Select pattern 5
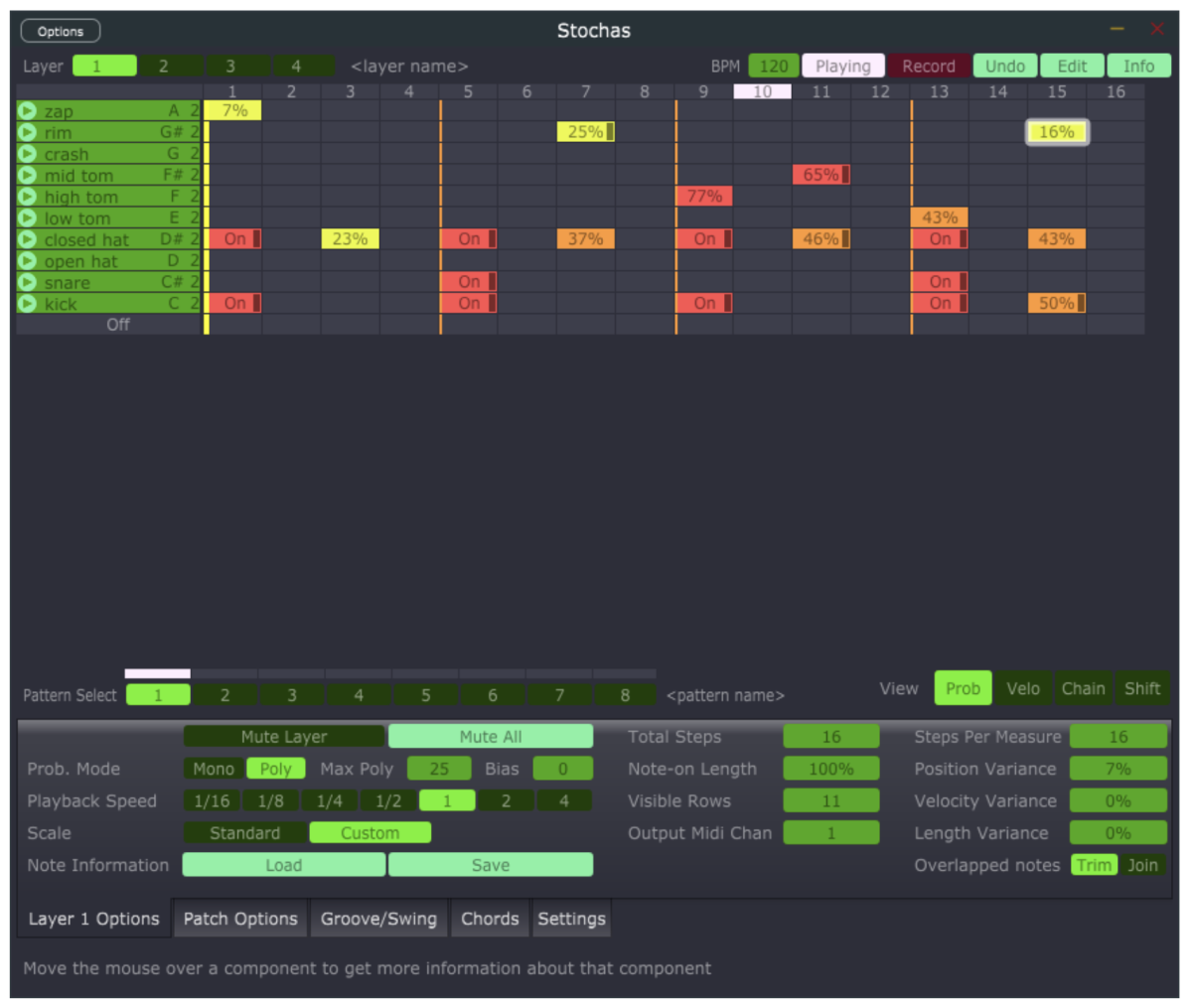Screen dimensions: 1192x1008 click(425, 695)
